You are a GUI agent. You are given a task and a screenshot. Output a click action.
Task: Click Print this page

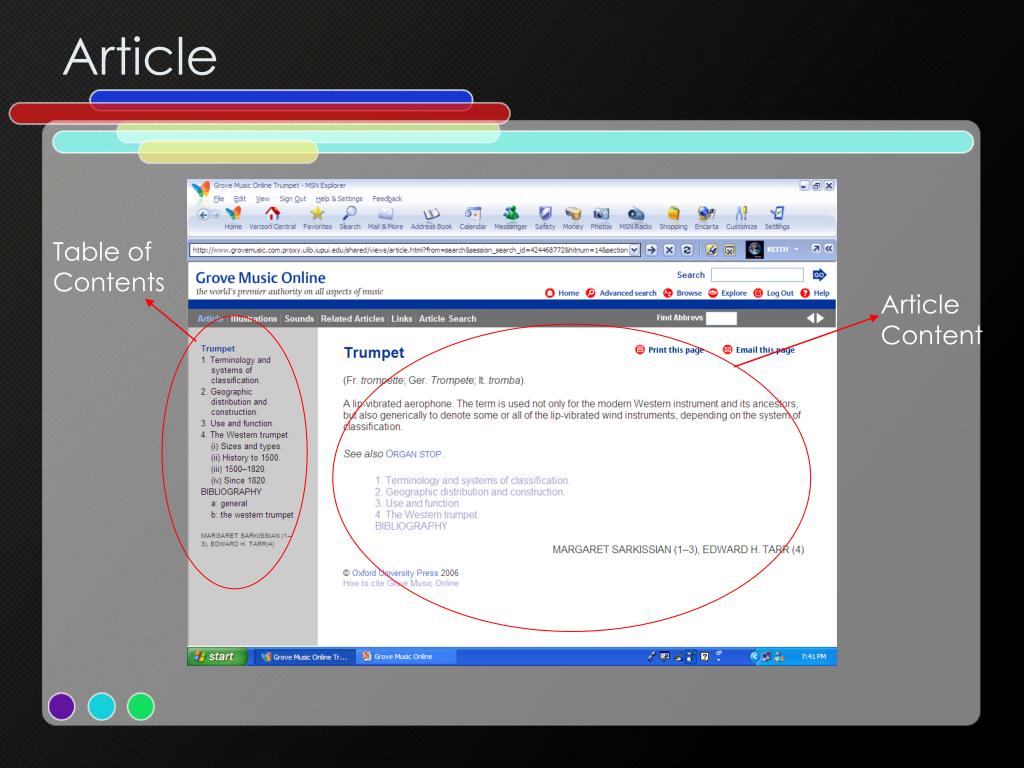click(669, 350)
